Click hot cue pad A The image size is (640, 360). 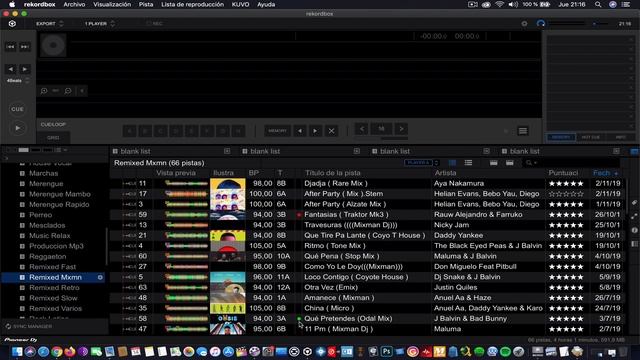129,131
